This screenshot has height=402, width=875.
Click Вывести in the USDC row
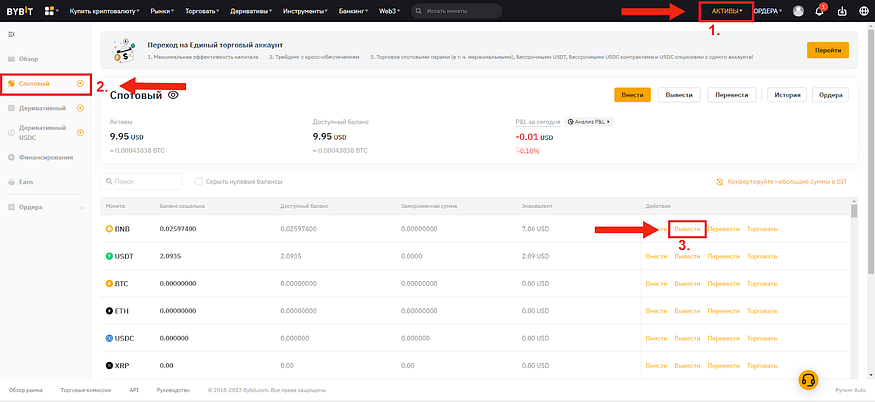click(x=687, y=338)
